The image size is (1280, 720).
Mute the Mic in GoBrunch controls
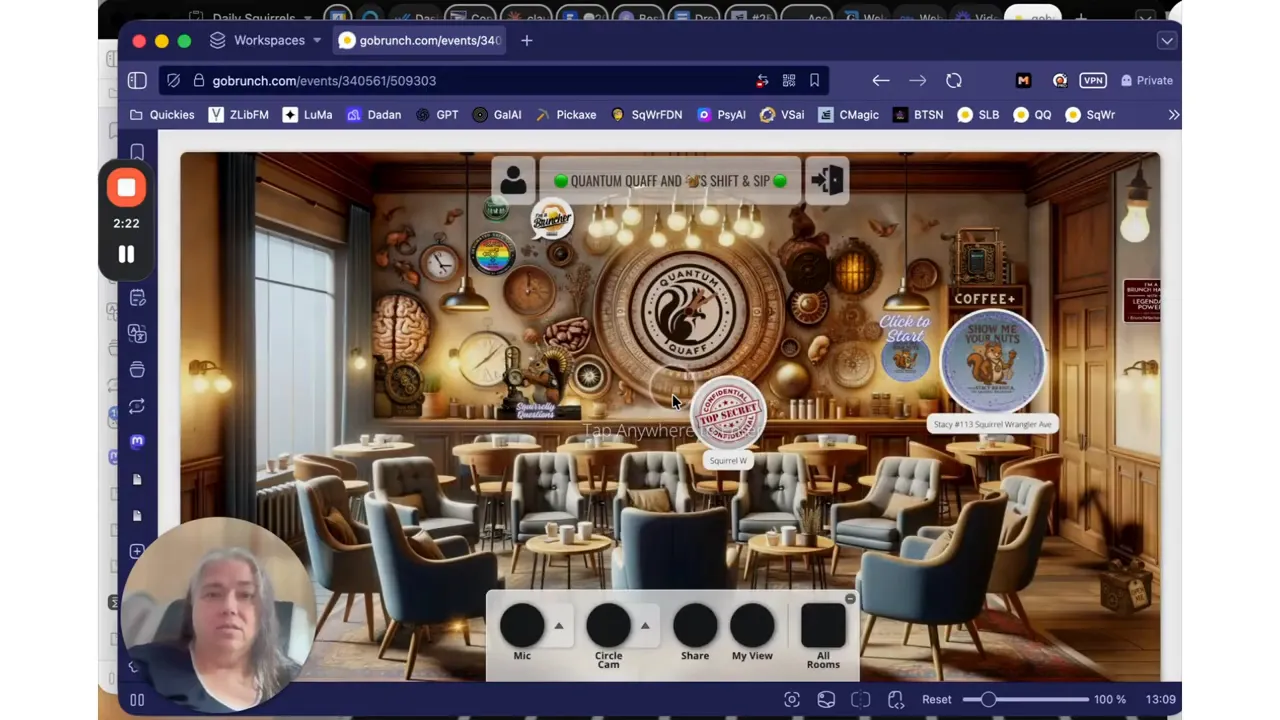[x=522, y=627]
